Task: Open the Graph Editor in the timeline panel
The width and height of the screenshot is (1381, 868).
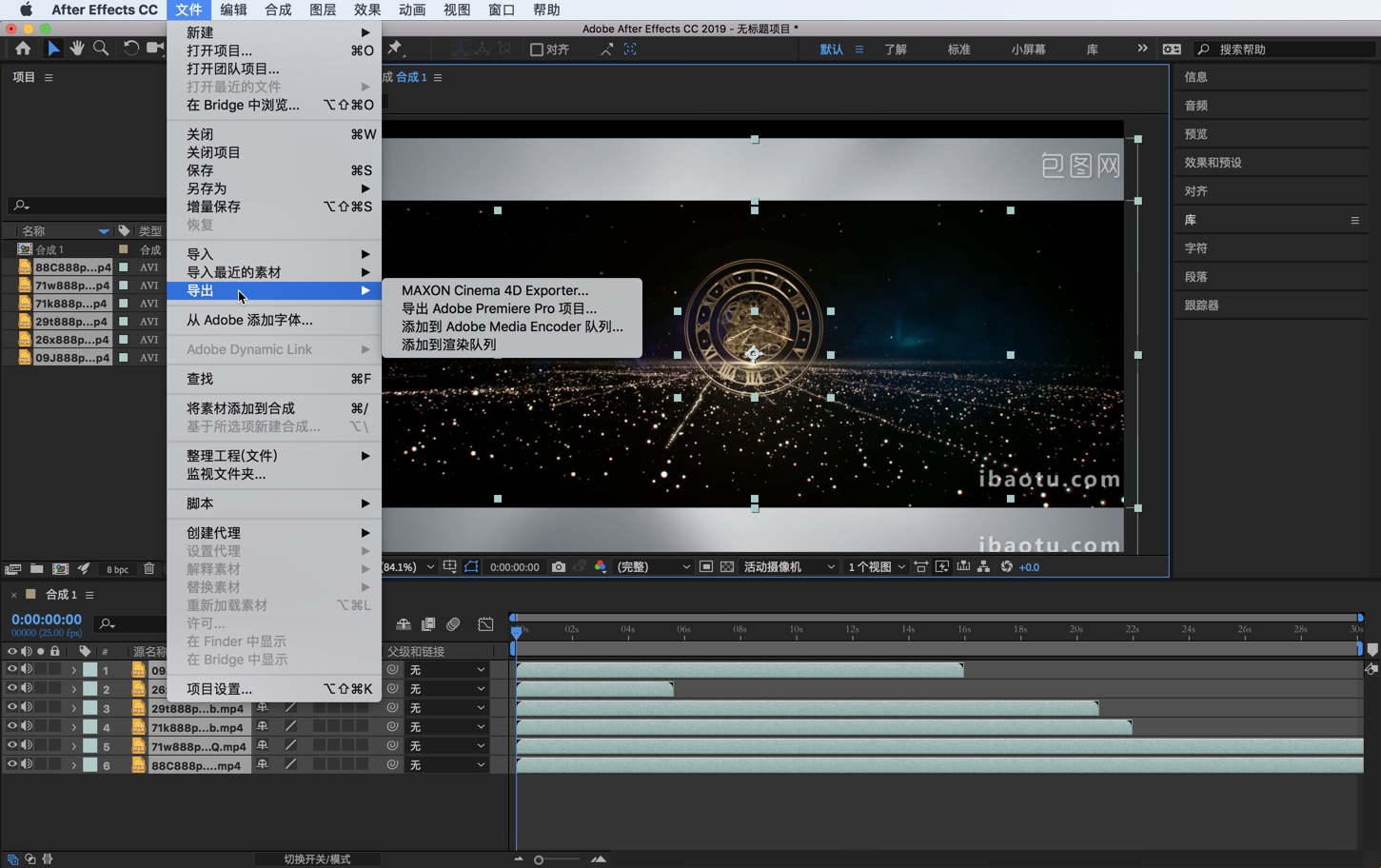Action: click(x=485, y=624)
